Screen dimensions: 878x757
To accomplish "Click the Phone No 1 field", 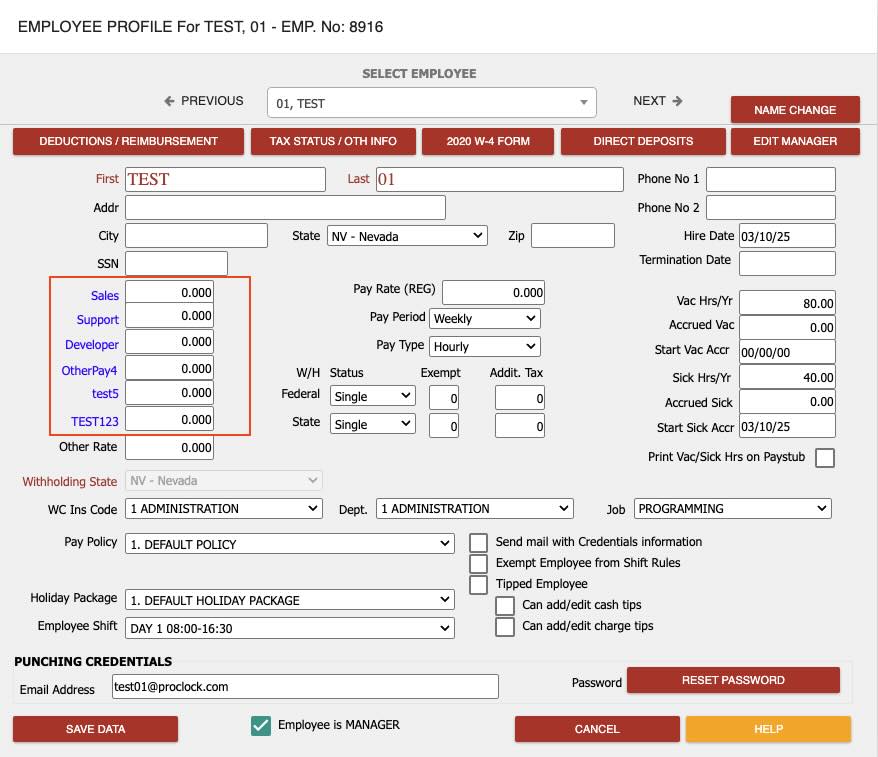I will pyautogui.click(x=770, y=179).
